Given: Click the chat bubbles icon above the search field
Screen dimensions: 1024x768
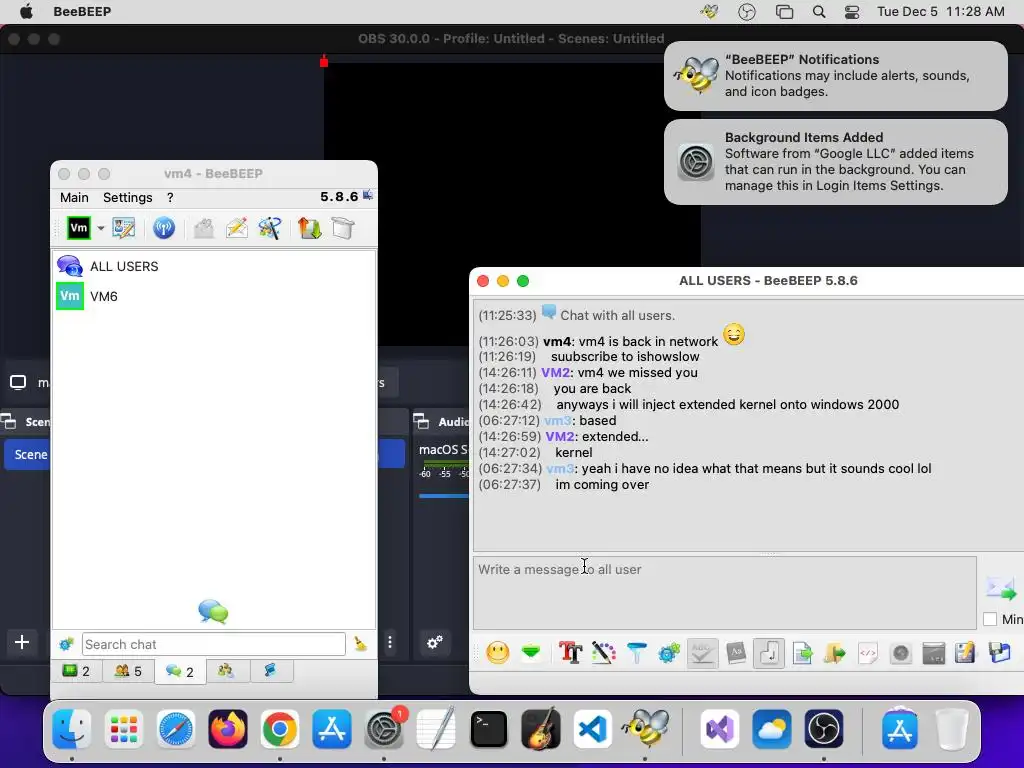Looking at the screenshot, I should tap(214, 611).
